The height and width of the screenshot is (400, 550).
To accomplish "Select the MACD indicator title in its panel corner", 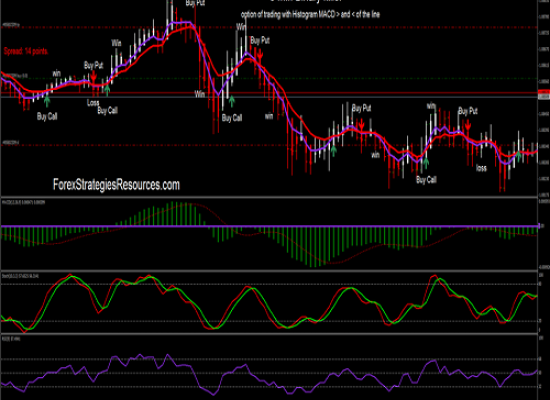I will pos(24,202).
